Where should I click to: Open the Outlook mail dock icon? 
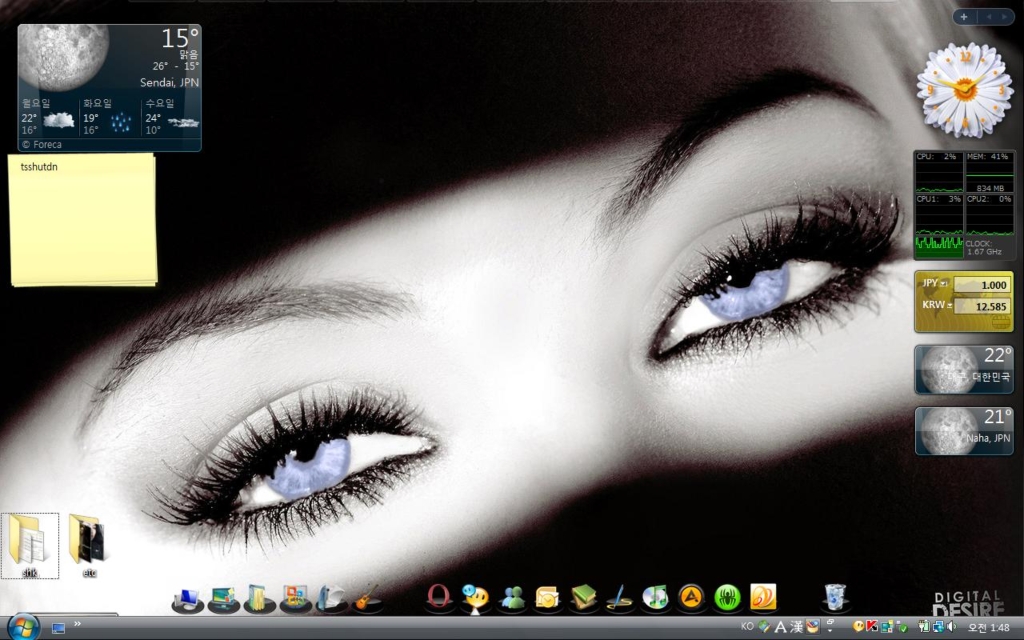547,598
